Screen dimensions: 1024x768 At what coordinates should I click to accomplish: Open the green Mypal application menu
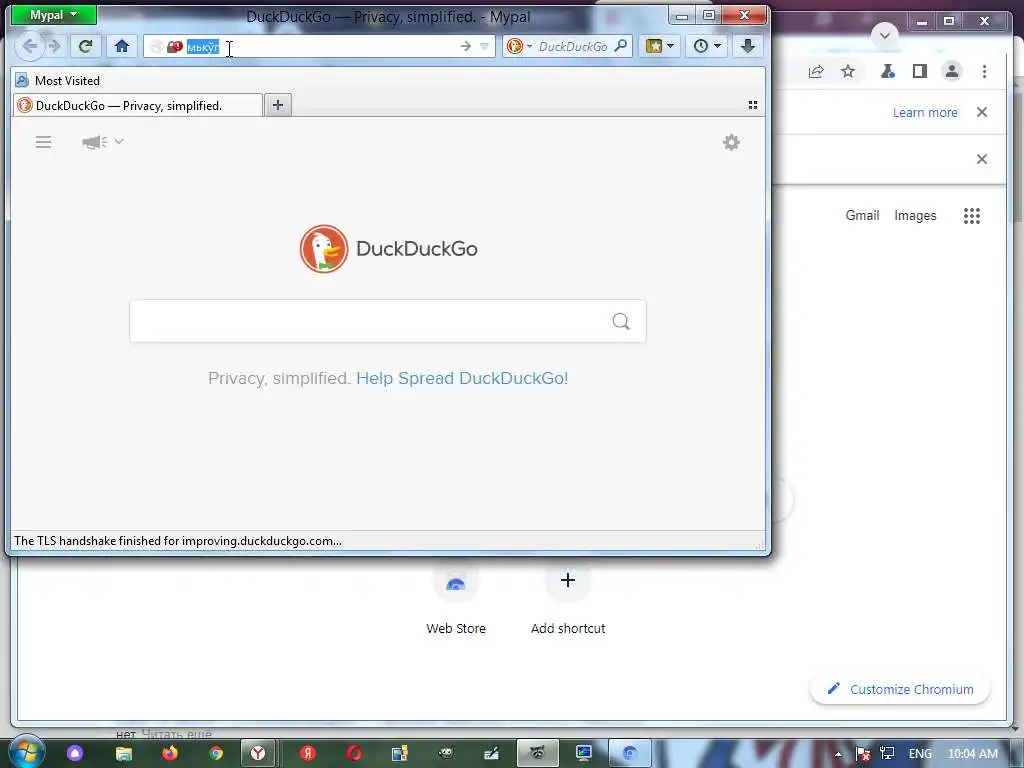(54, 15)
